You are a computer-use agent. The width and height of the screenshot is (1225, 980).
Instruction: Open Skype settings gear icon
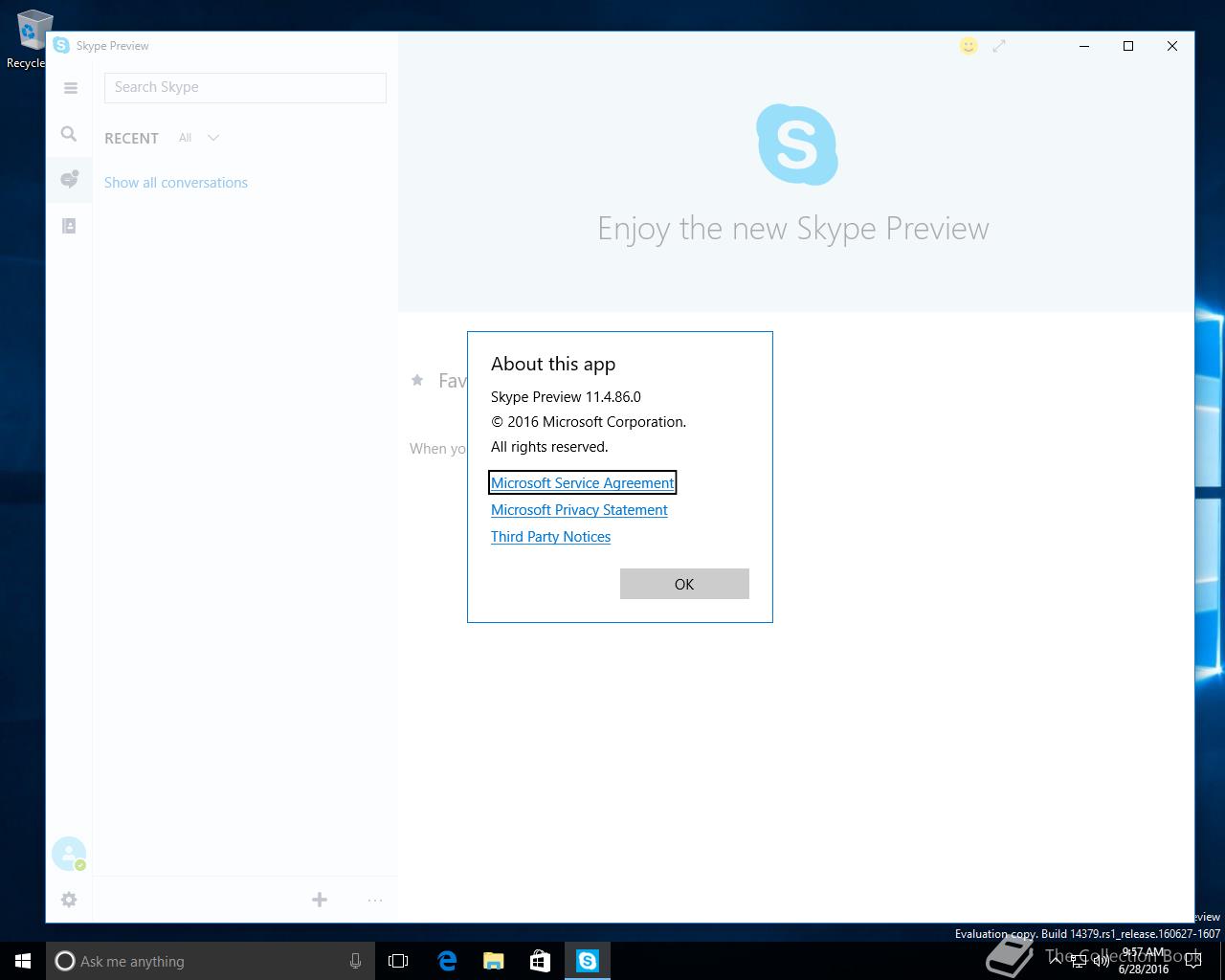click(x=69, y=900)
